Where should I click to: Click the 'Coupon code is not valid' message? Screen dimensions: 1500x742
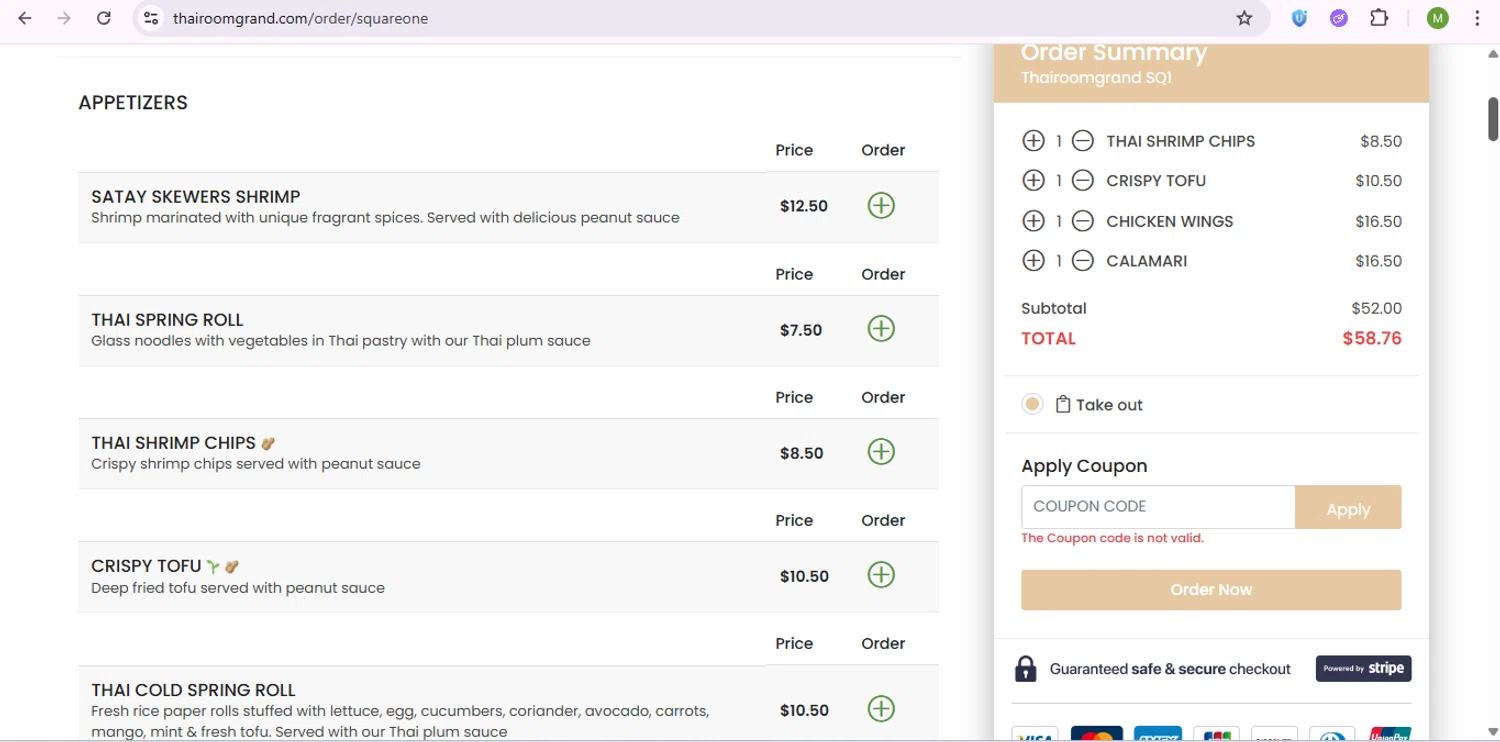(1112, 538)
